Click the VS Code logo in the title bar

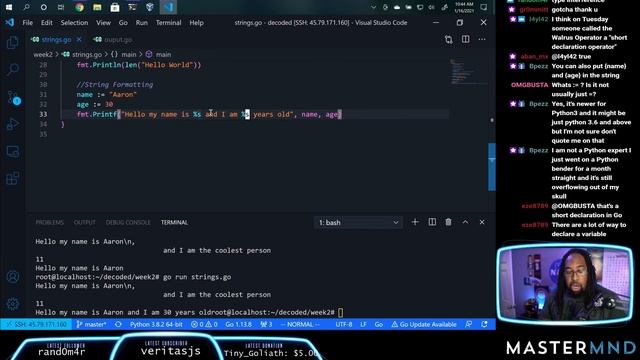pos(10,22)
